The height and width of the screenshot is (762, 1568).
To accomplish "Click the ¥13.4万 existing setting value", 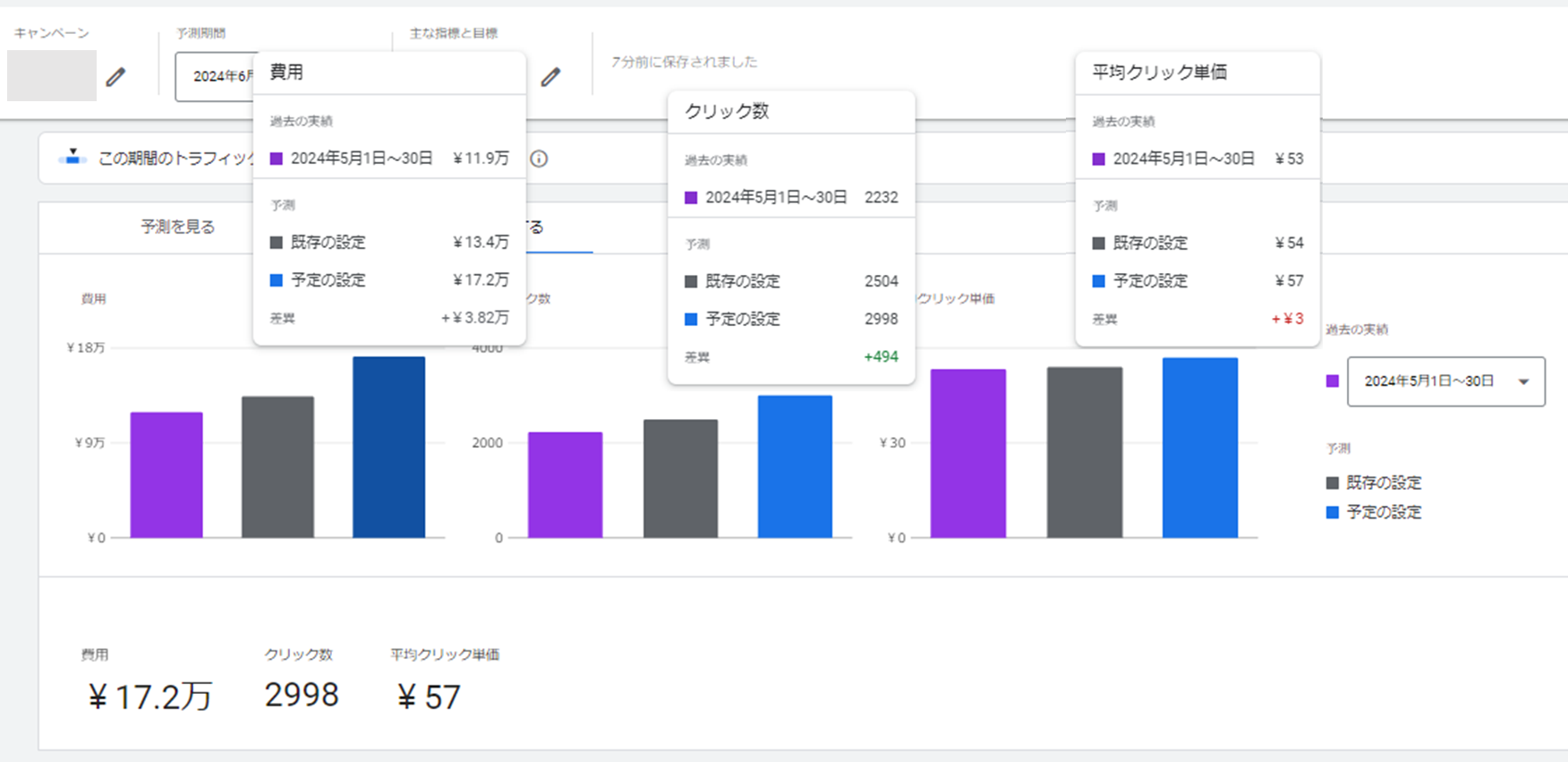I will click(481, 243).
